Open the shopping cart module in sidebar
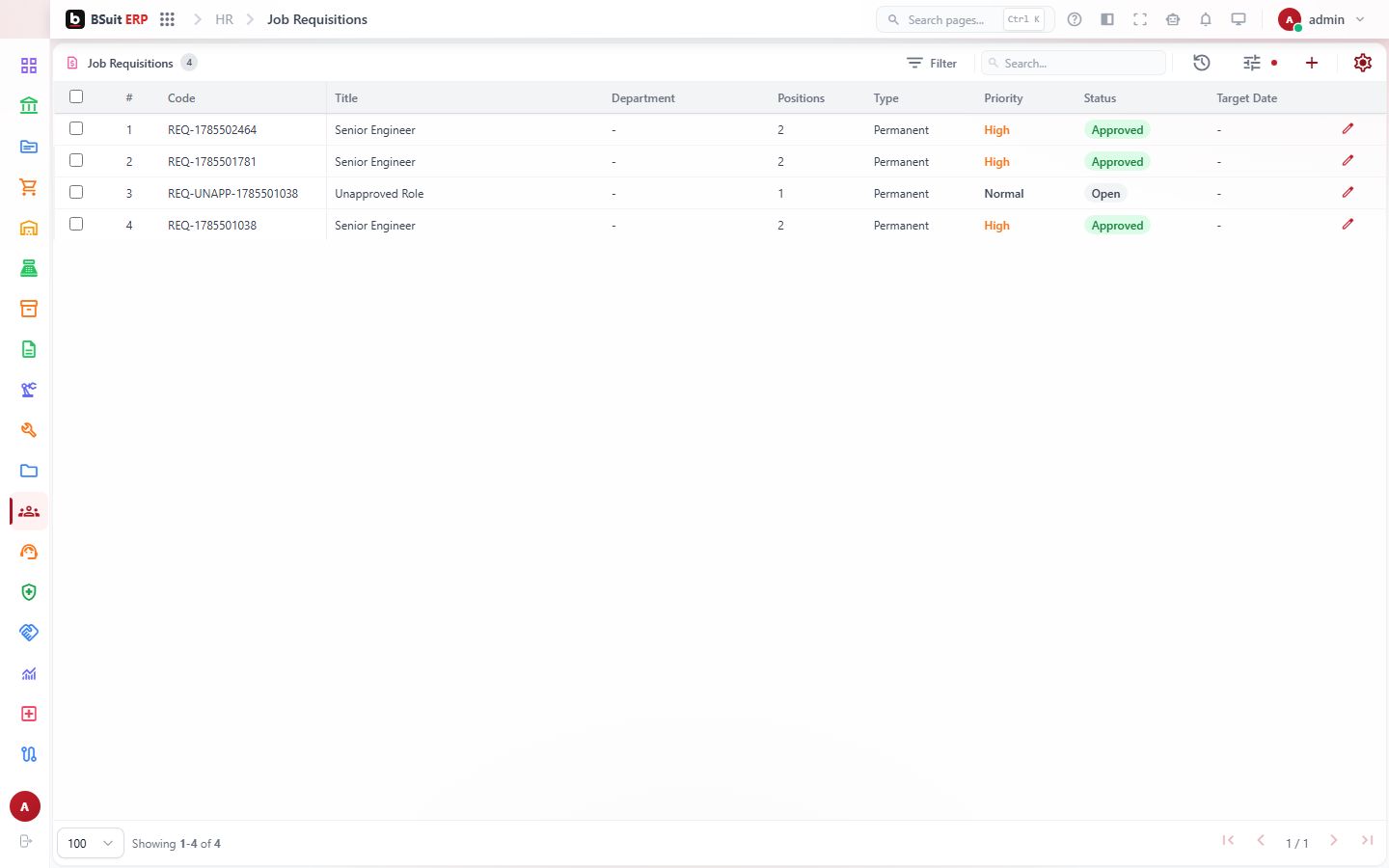1389x868 pixels. click(29, 187)
